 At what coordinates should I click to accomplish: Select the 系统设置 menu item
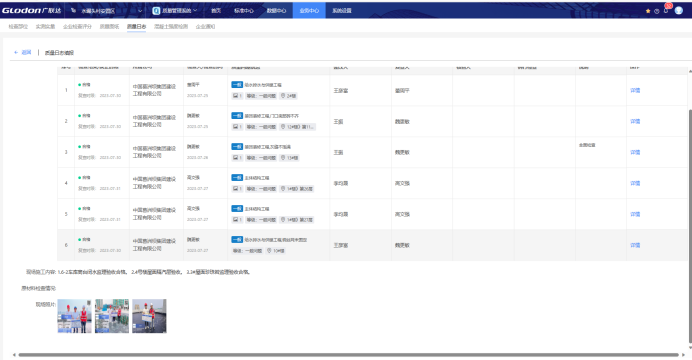(342, 11)
